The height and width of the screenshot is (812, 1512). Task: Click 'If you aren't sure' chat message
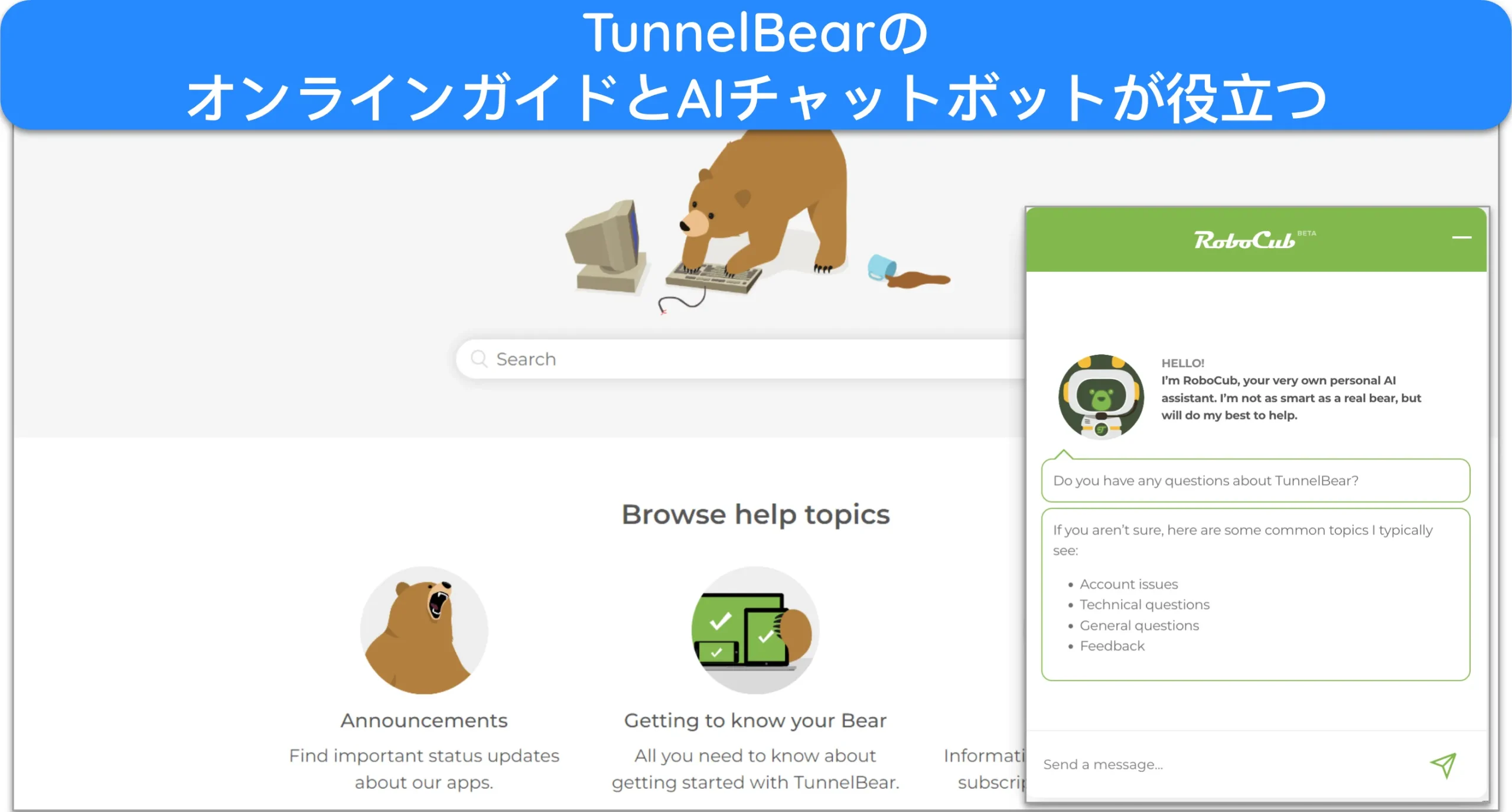(1256, 595)
